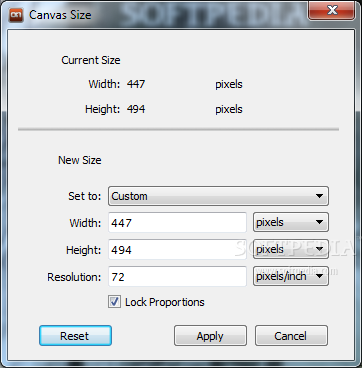Expand the Width units pixels dropdown
This screenshot has height=368, width=362.
click(x=291, y=222)
